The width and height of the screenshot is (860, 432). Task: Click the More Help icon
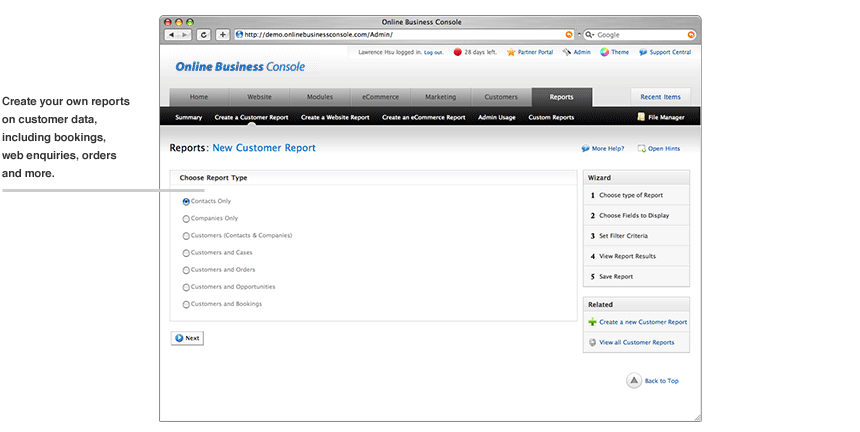click(586, 148)
